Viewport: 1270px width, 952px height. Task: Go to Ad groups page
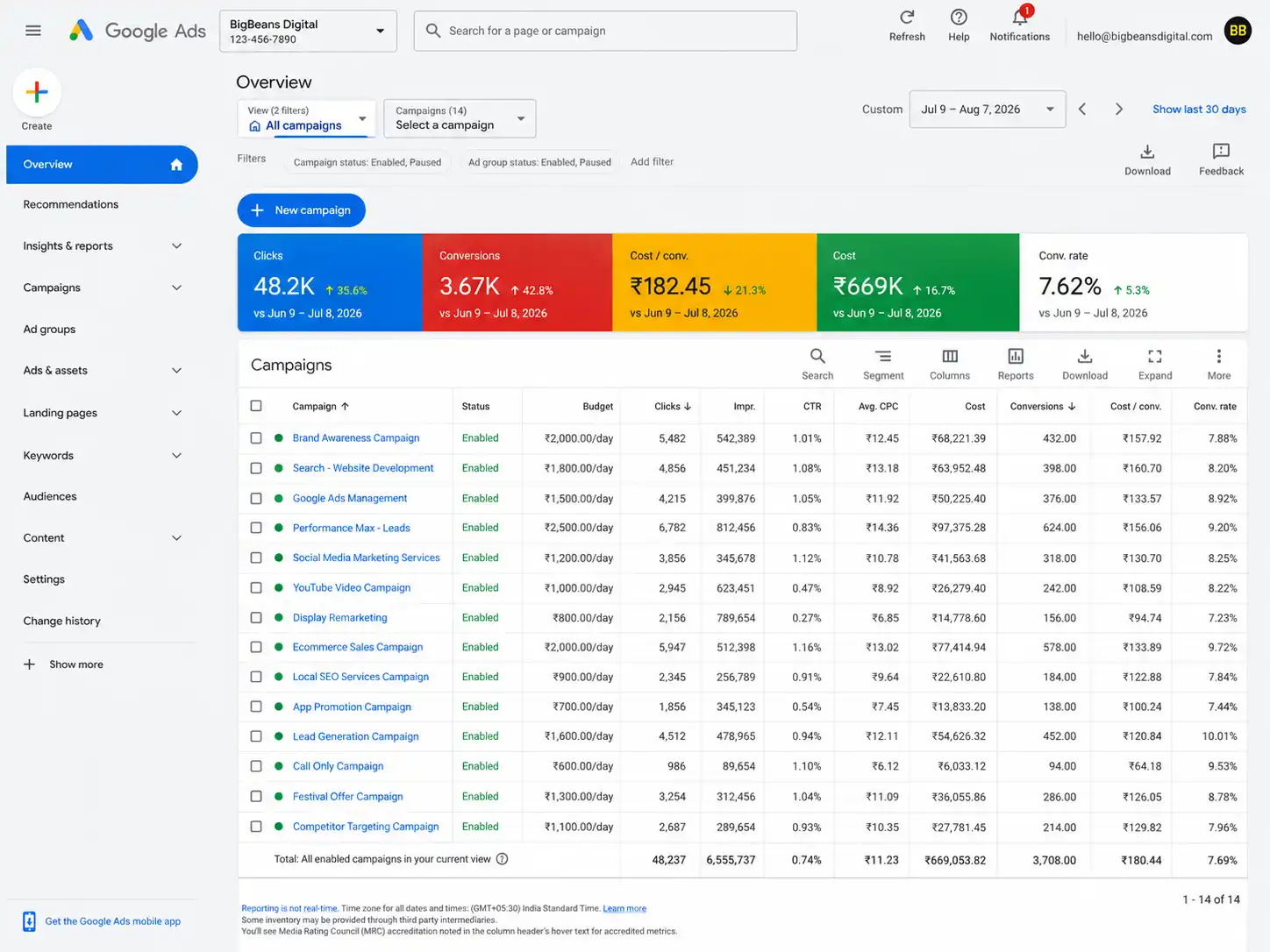[49, 330]
